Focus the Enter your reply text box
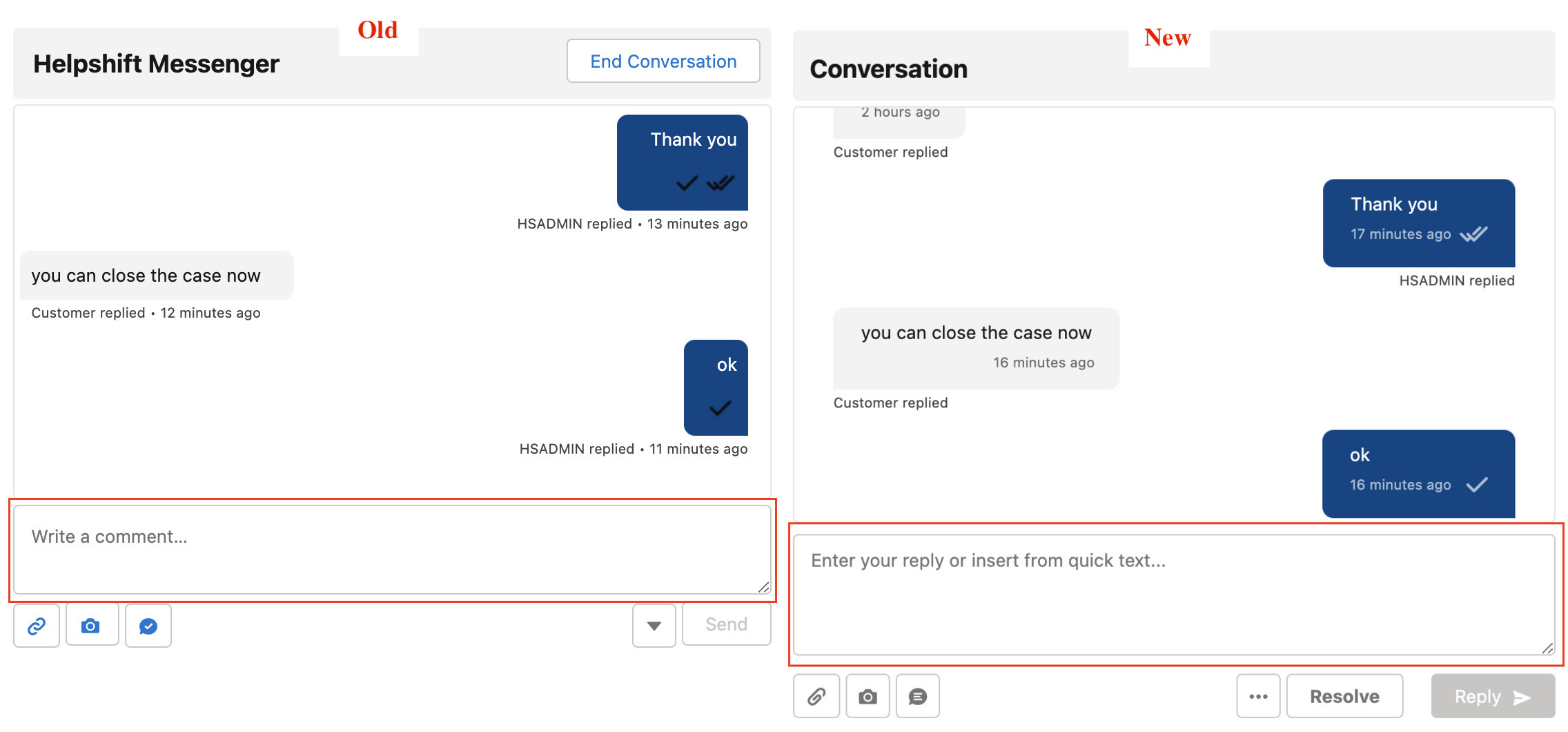The height and width of the screenshot is (732, 1568). tap(1173, 594)
